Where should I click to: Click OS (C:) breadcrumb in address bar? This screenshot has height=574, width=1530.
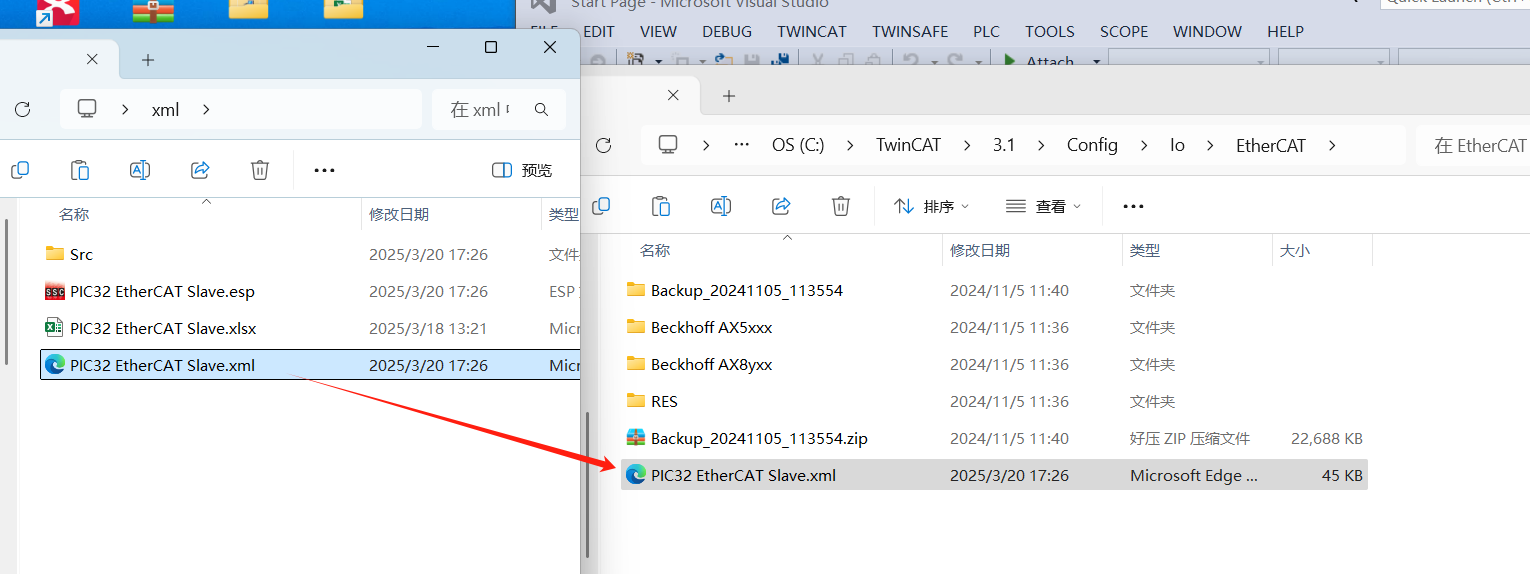pyautogui.click(x=798, y=145)
